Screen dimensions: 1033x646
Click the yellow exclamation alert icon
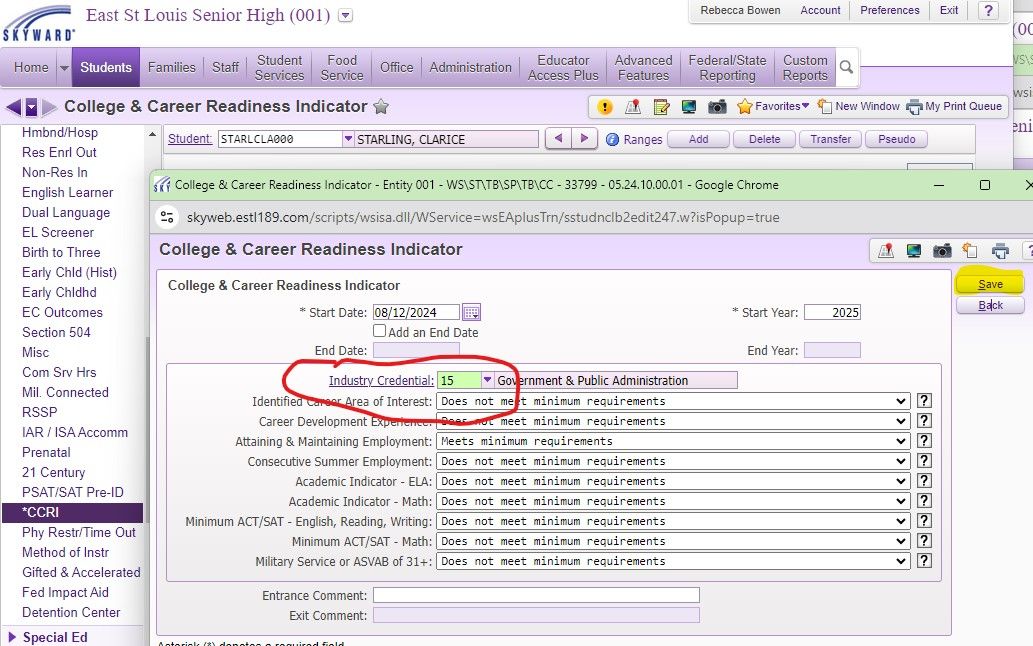point(605,107)
